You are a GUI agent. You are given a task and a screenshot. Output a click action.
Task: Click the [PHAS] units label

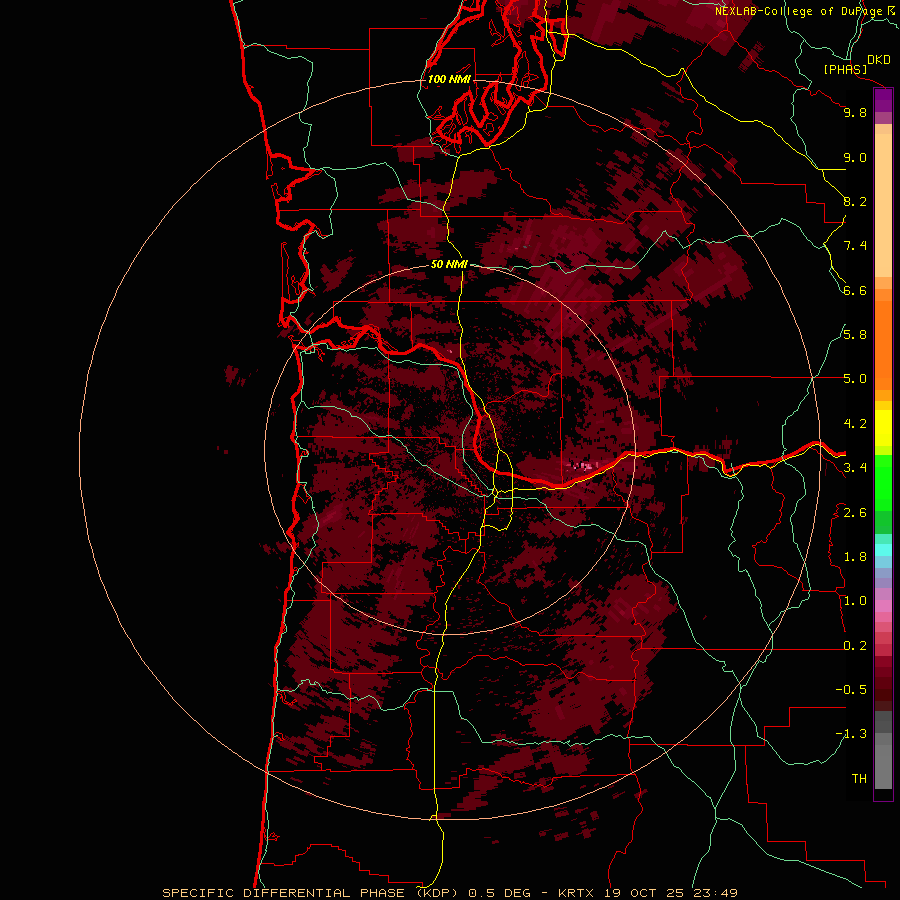[845, 69]
